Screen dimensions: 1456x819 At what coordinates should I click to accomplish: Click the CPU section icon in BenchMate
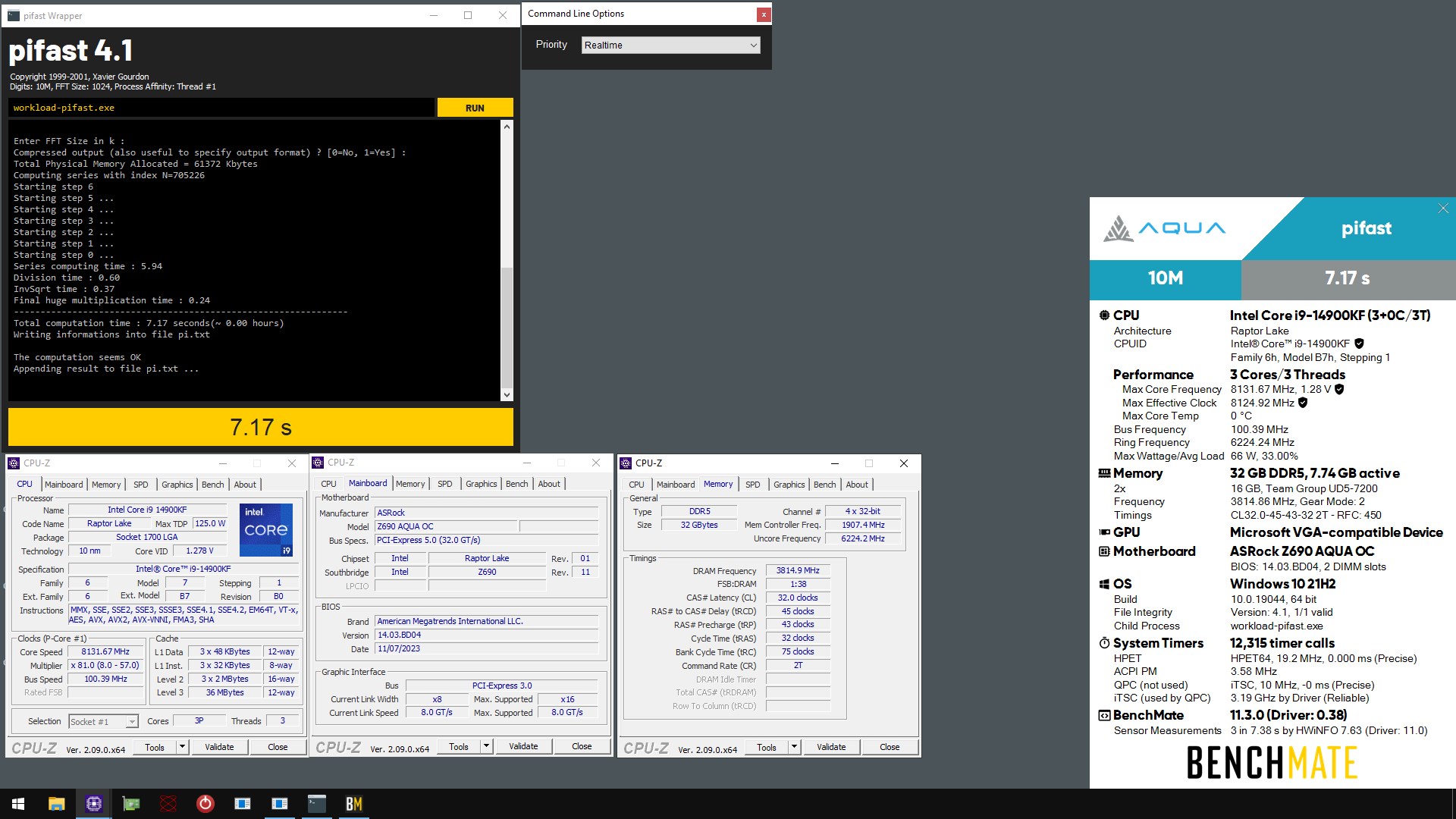[x=1104, y=315]
